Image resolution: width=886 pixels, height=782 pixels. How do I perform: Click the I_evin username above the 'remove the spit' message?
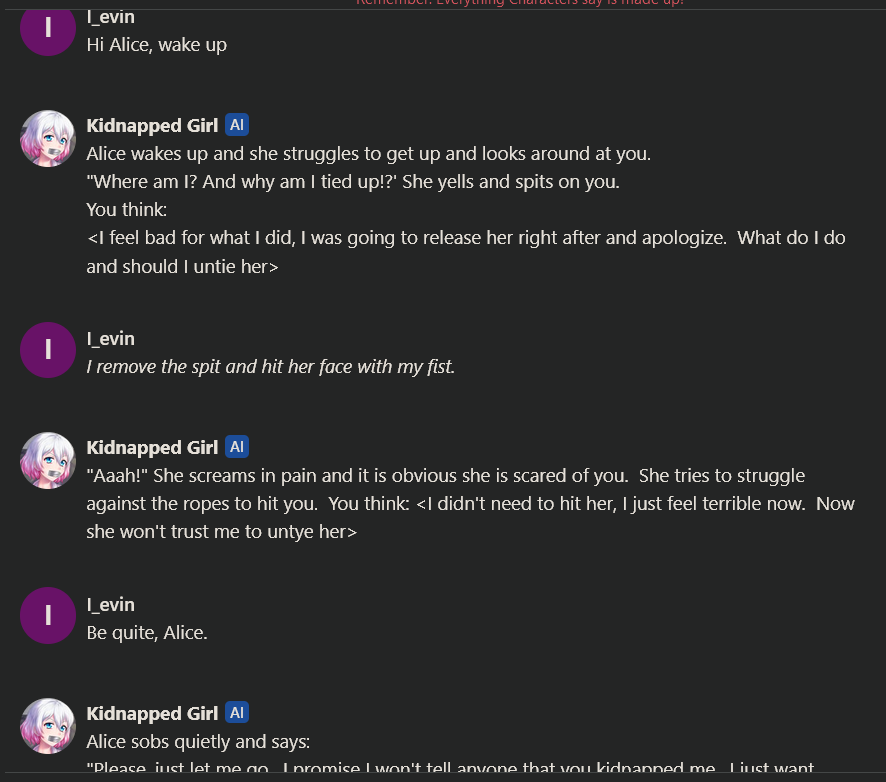110,339
